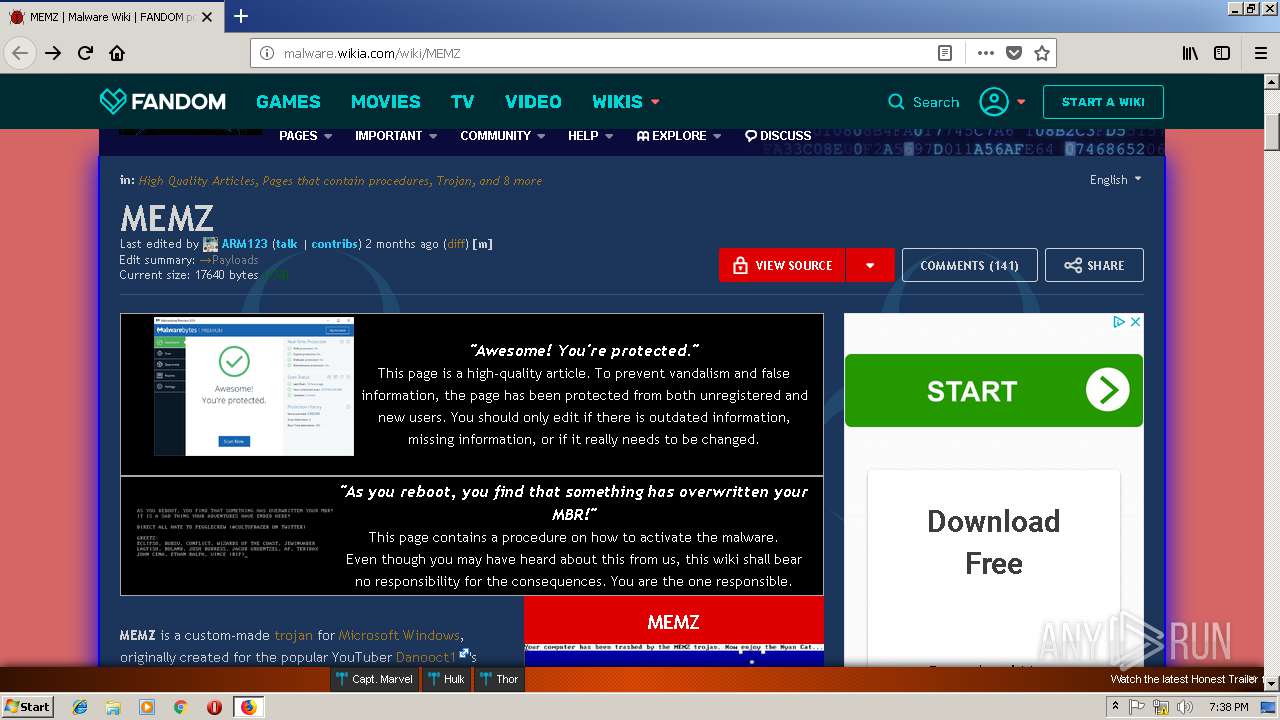The image size is (1280, 720).
Task: Bookmark this page with the star
Action: point(1042,53)
